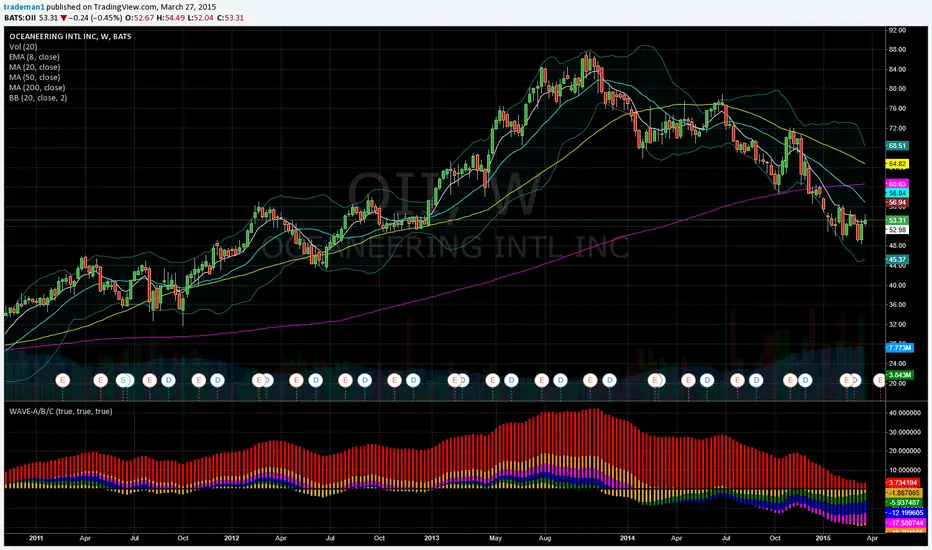Click the MA (50, close) indicator label

[34, 77]
